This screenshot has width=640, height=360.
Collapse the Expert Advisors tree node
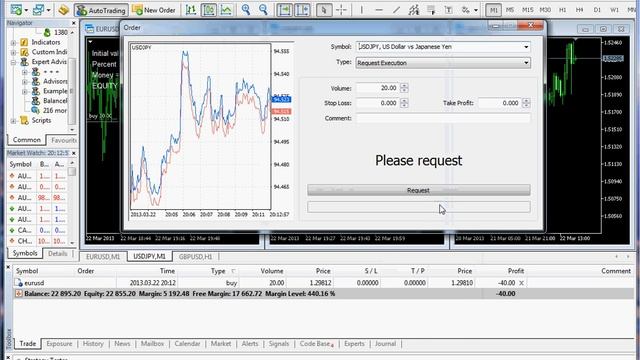[x=13, y=62]
